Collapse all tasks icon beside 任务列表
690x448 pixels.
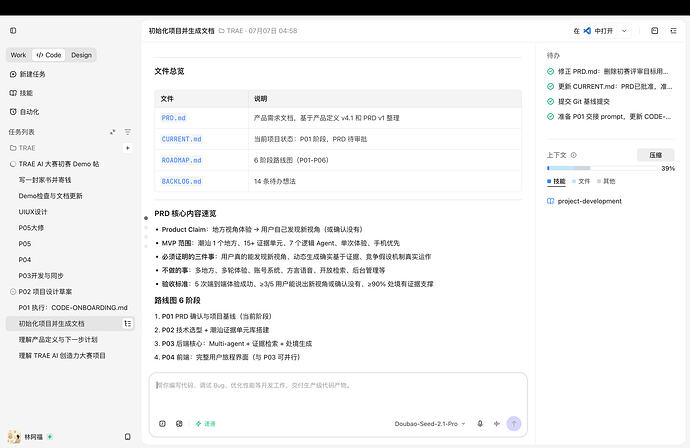coord(113,132)
